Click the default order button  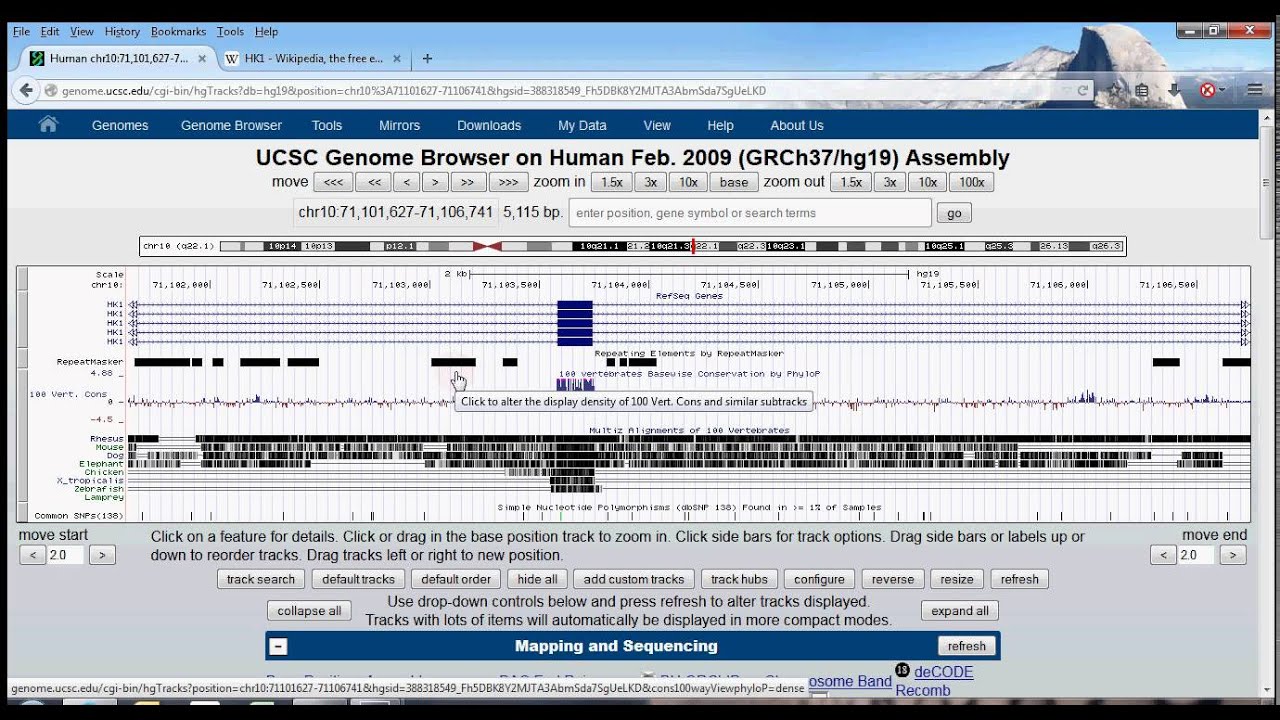click(456, 579)
